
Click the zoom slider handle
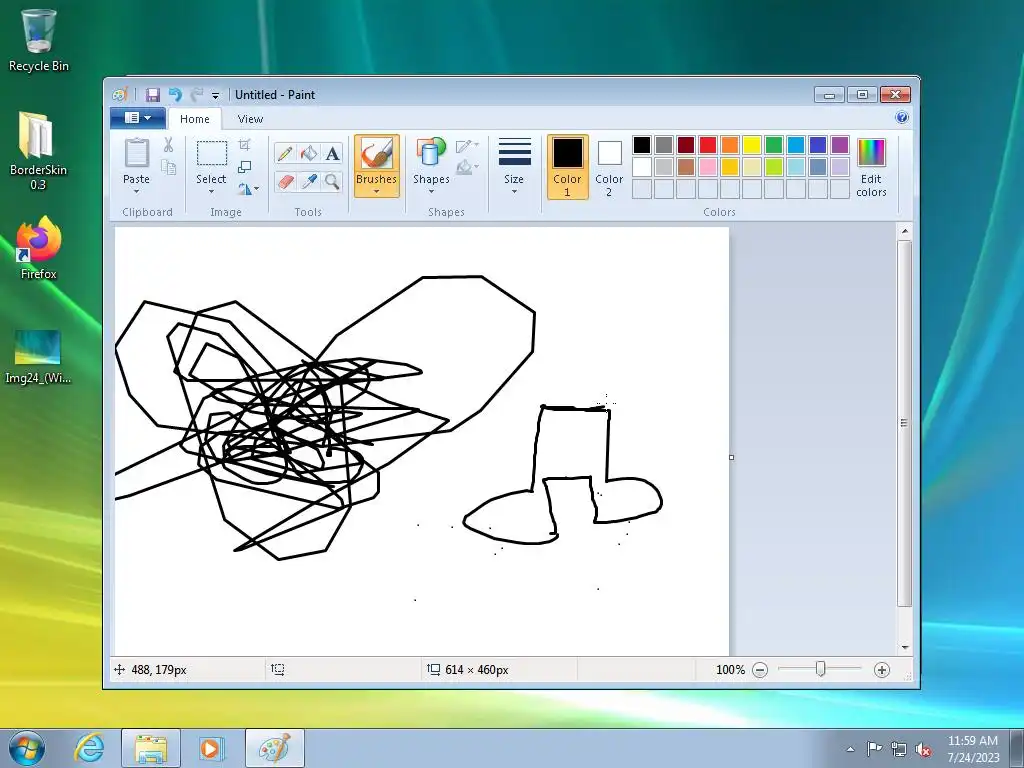[821, 669]
